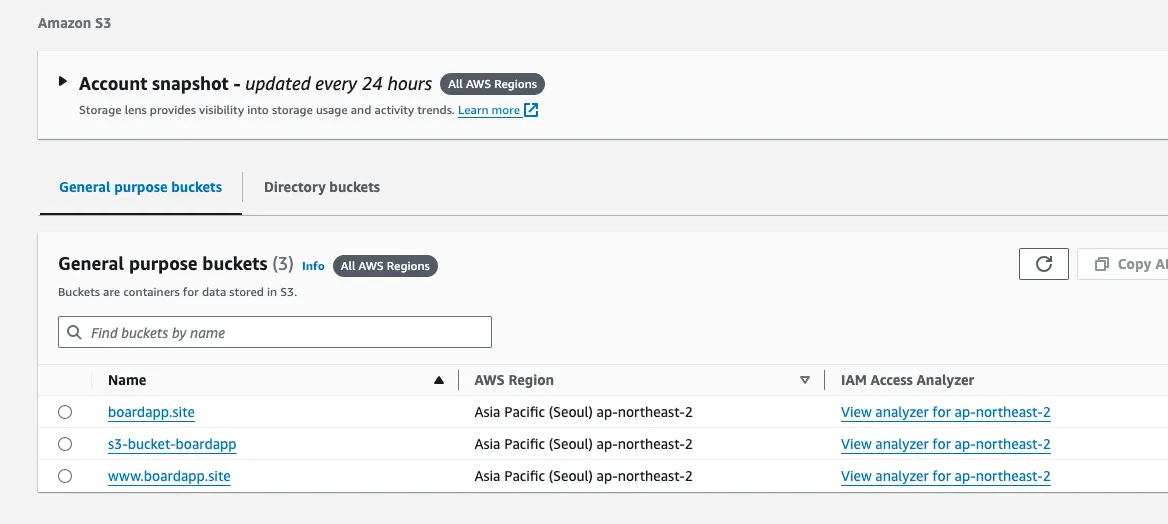Screen dimensions: 1168x524
Task: Click the Copy ARN copy icon
Action: click(1102, 264)
